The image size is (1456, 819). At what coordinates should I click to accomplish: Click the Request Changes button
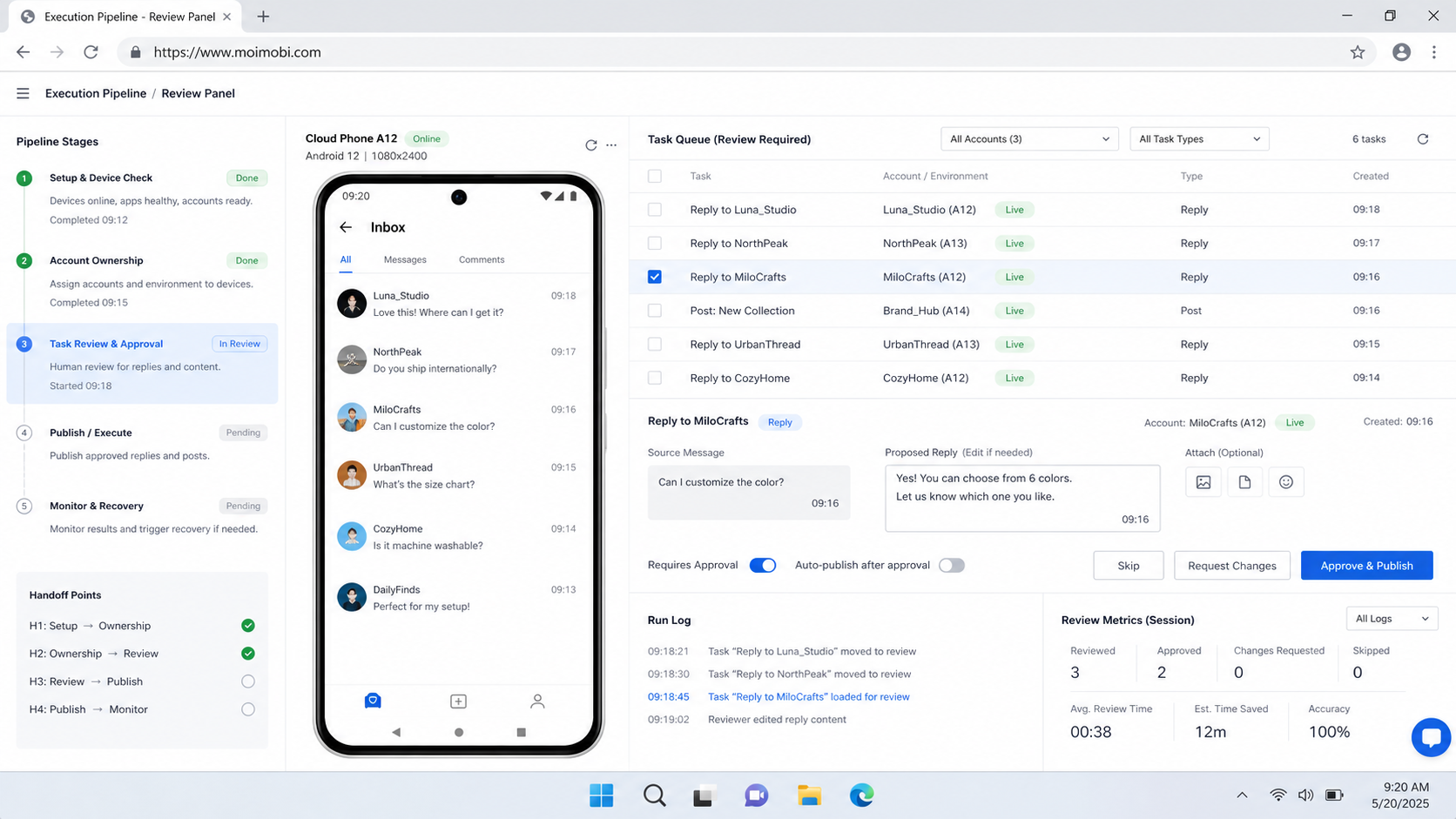(x=1232, y=566)
